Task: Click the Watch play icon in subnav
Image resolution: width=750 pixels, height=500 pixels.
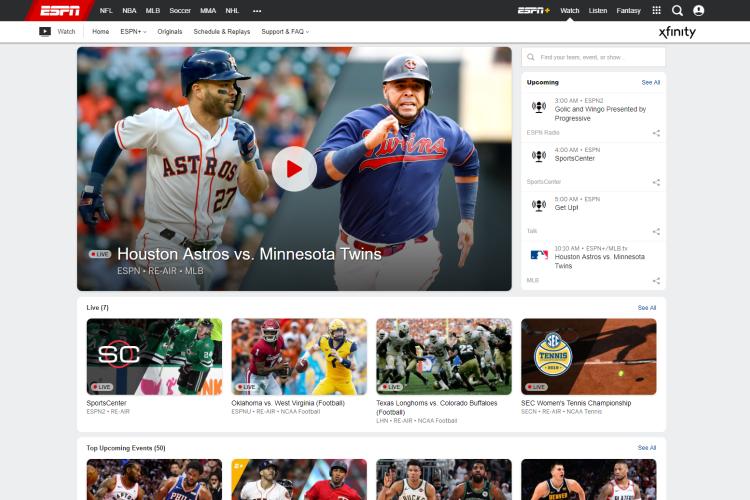Action: (x=45, y=32)
